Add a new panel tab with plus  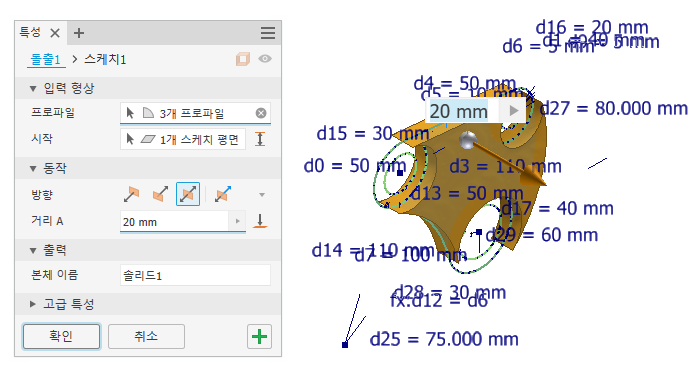[79, 33]
